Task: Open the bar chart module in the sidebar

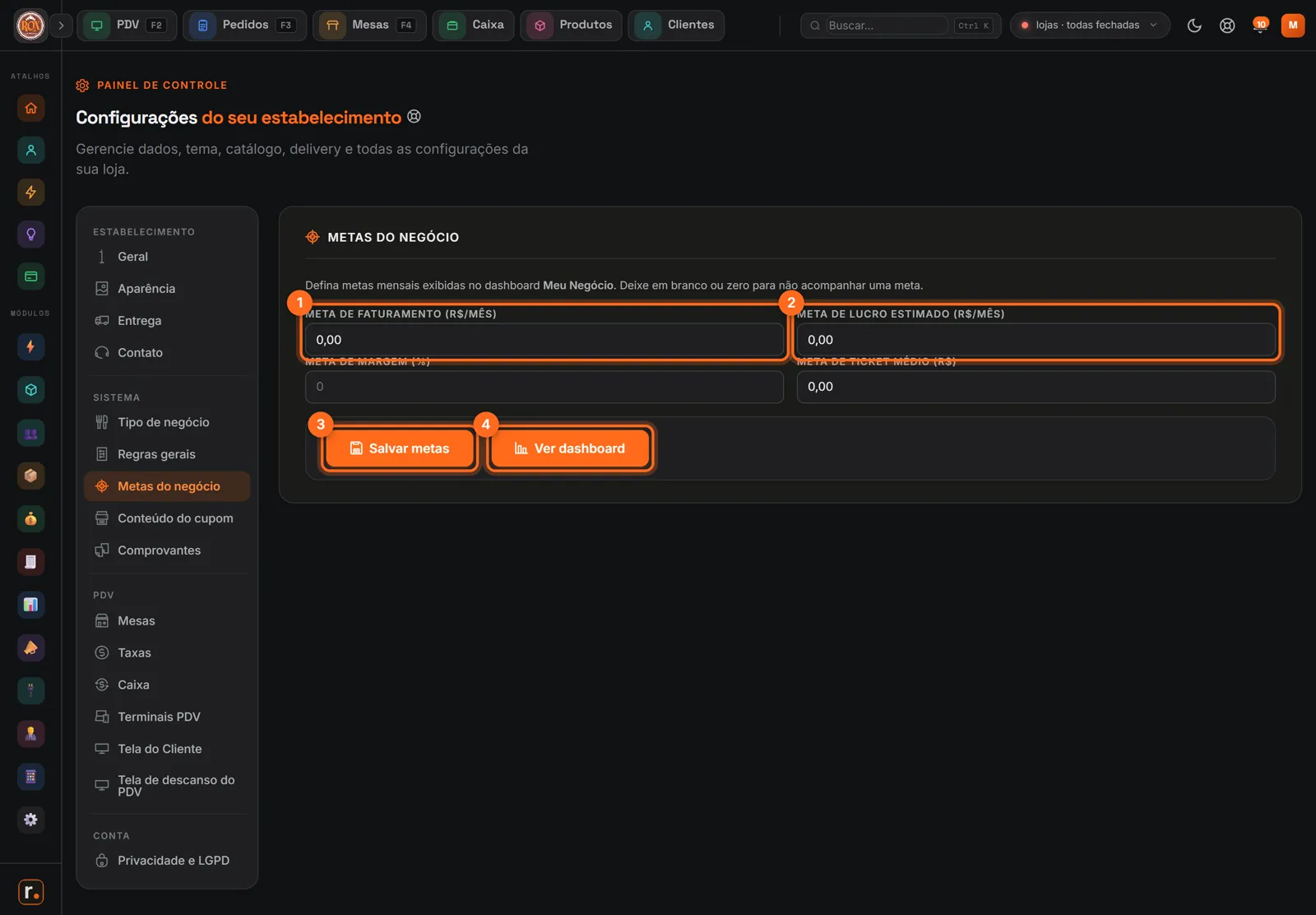Action: [x=30, y=605]
